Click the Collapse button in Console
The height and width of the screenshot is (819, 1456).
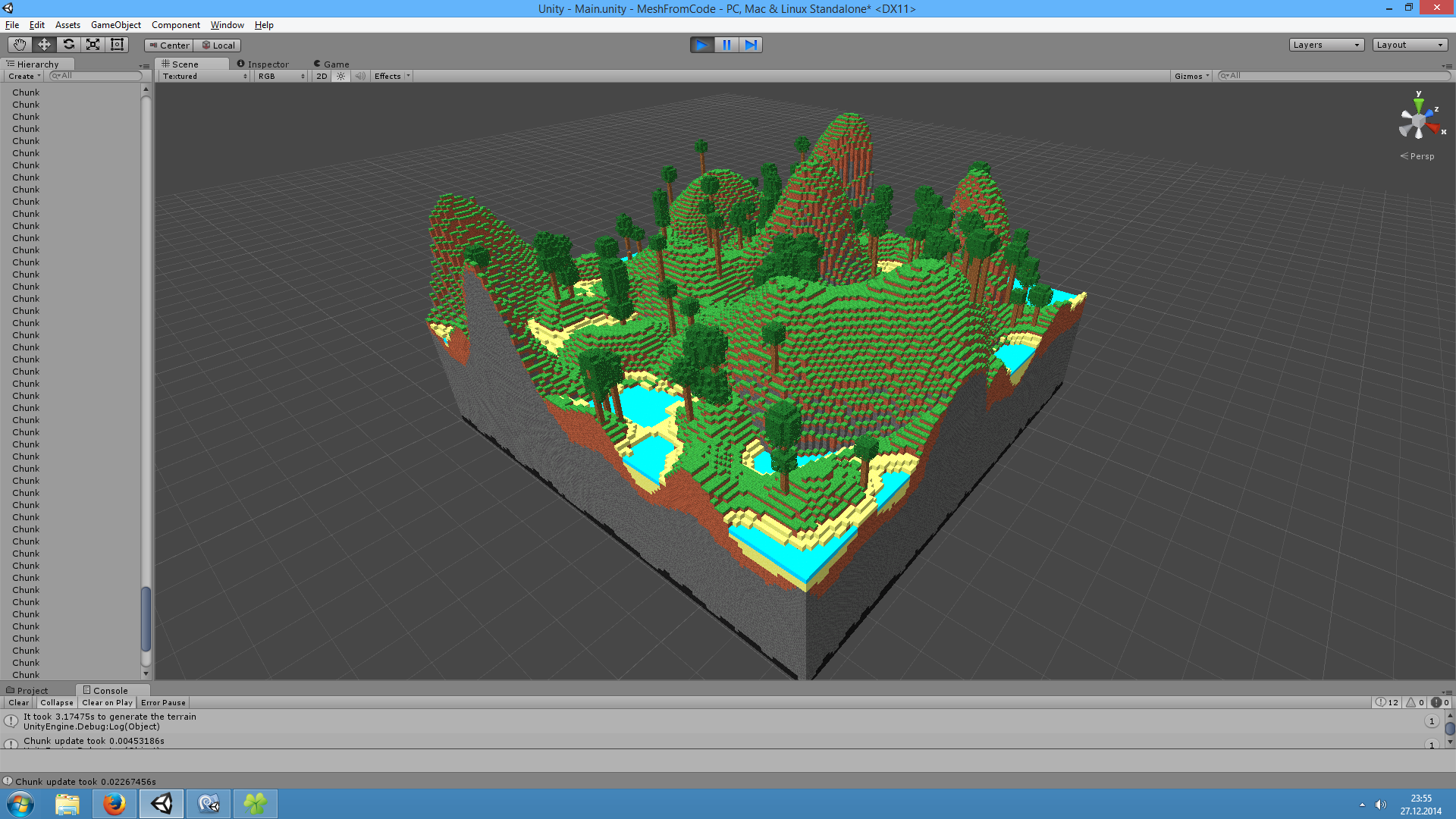point(57,703)
